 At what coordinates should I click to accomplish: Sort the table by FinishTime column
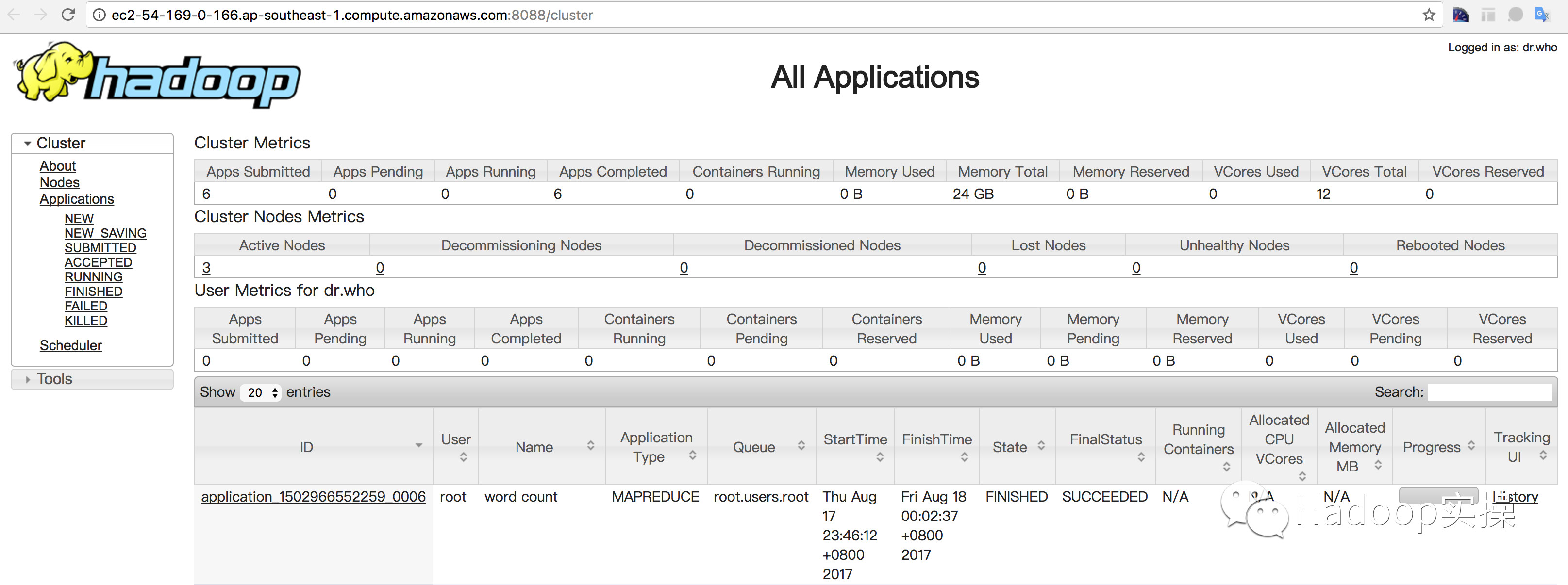(x=937, y=447)
